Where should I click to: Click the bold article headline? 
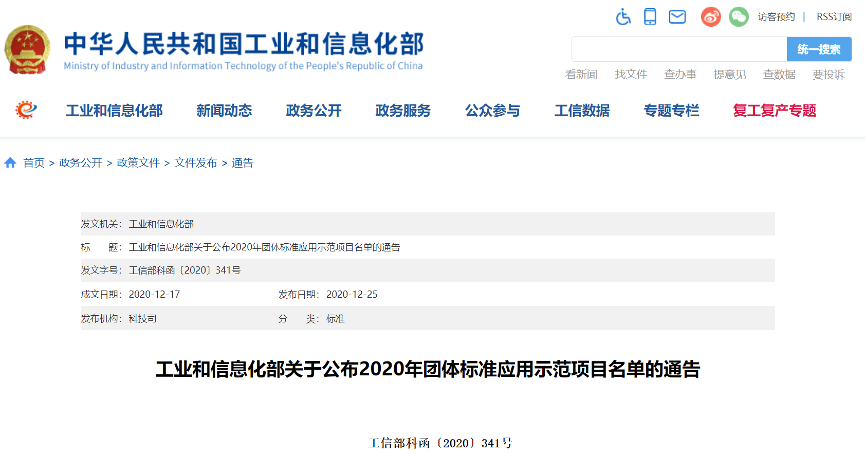tap(428, 369)
